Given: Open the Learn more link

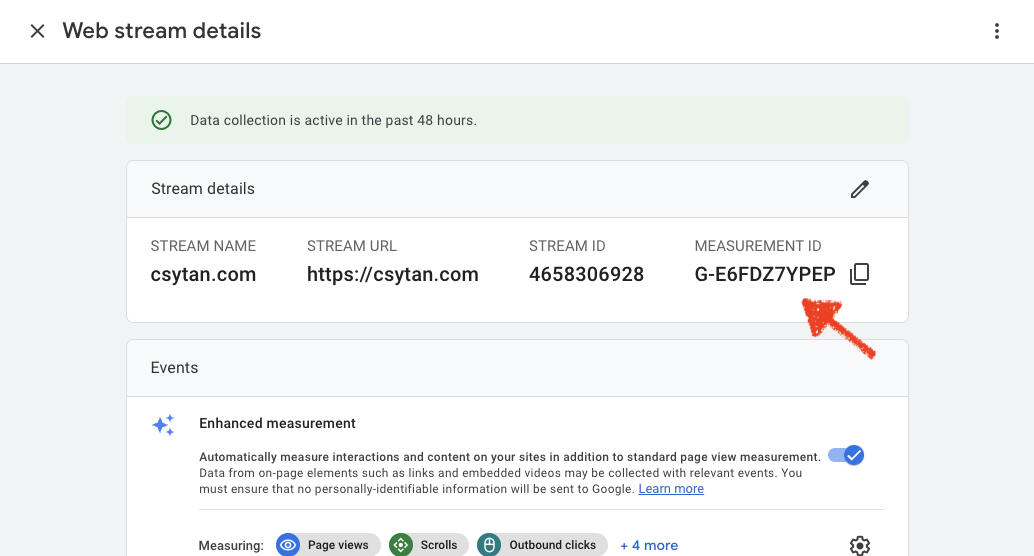Looking at the screenshot, I should click(671, 489).
